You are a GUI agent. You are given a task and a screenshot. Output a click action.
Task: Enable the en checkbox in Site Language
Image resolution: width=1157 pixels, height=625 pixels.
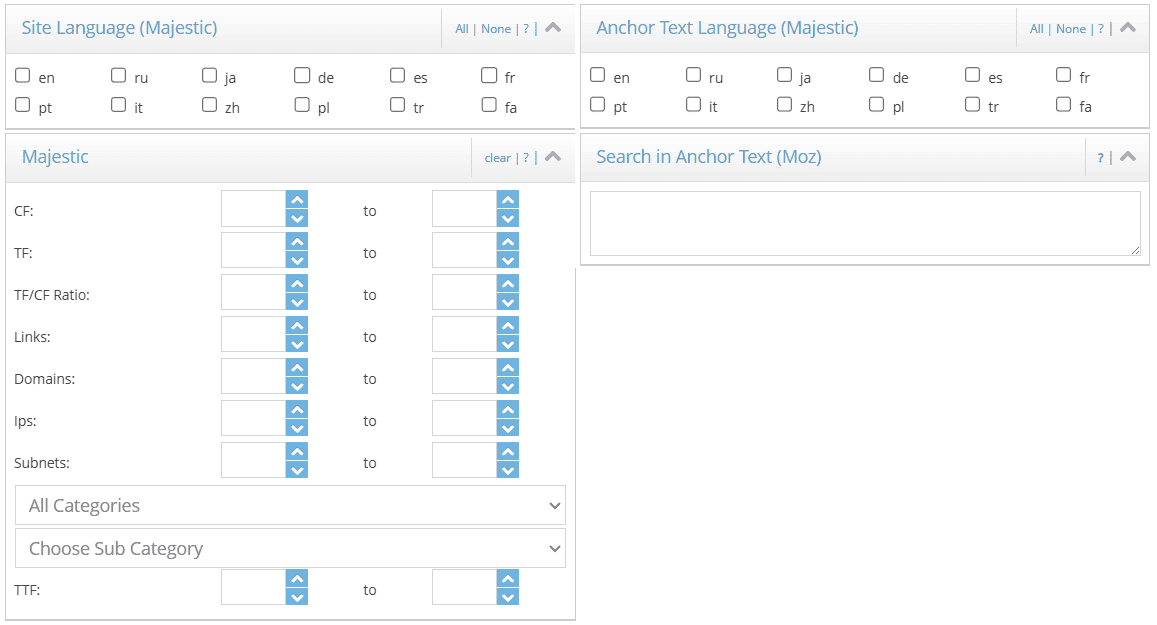22,74
